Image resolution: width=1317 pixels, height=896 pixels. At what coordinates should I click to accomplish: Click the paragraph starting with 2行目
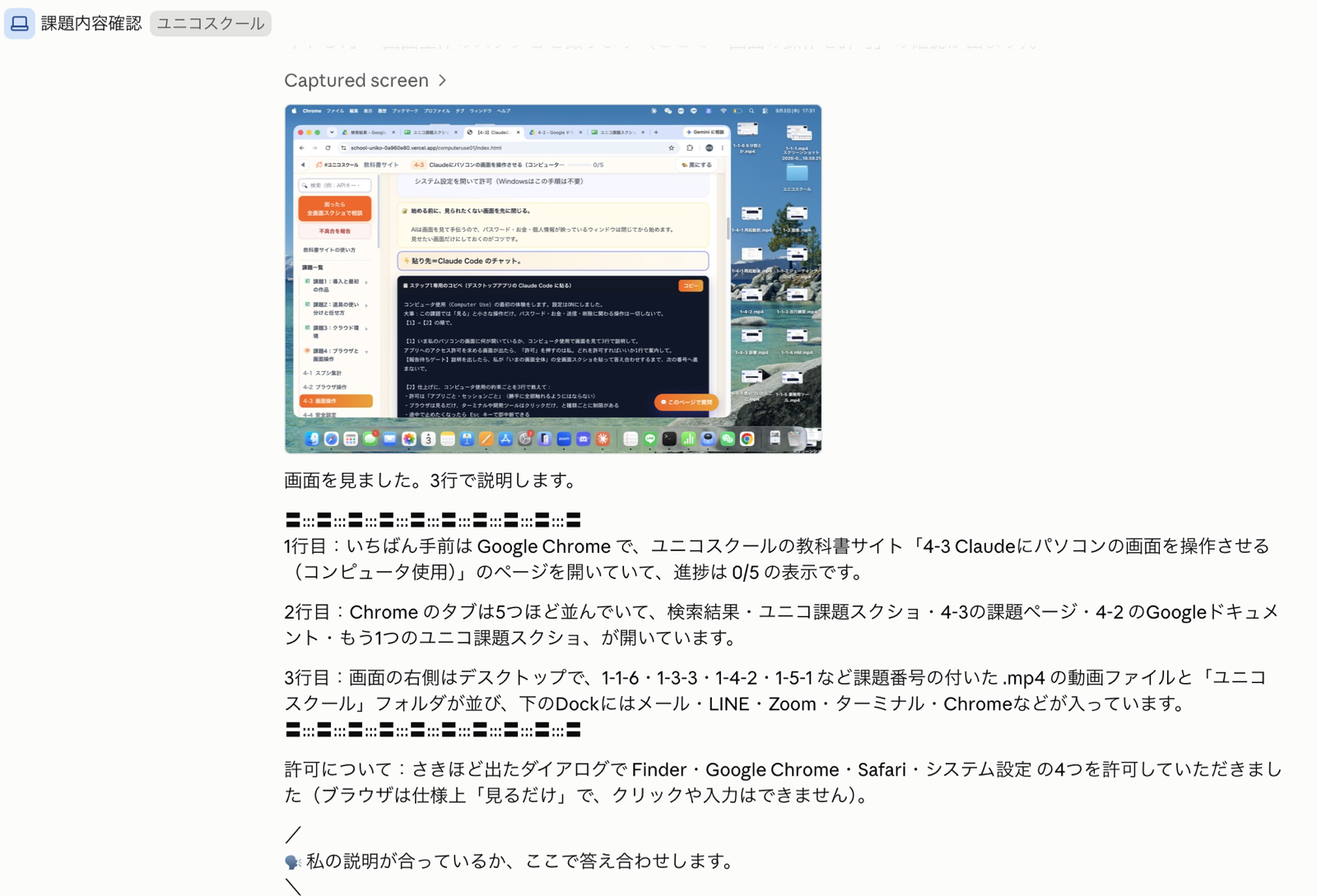pyautogui.click(x=781, y=624)
